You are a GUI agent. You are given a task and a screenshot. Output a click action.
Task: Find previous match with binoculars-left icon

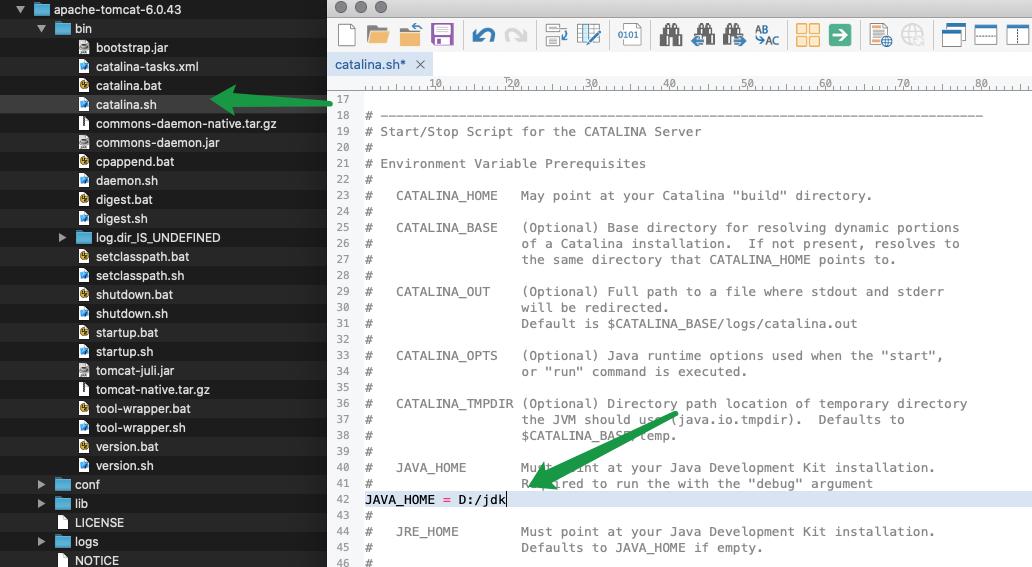coord(702,34)
